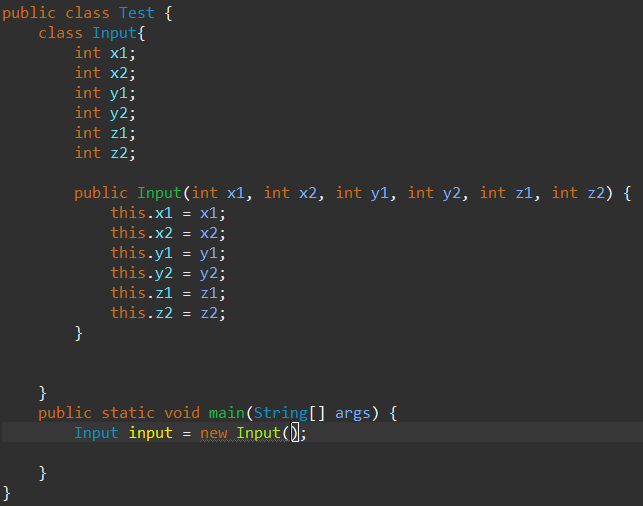Screen dimensions: 643x506
Task: Click the 'String[]' type in main signature
Action: tap(290, 413)
